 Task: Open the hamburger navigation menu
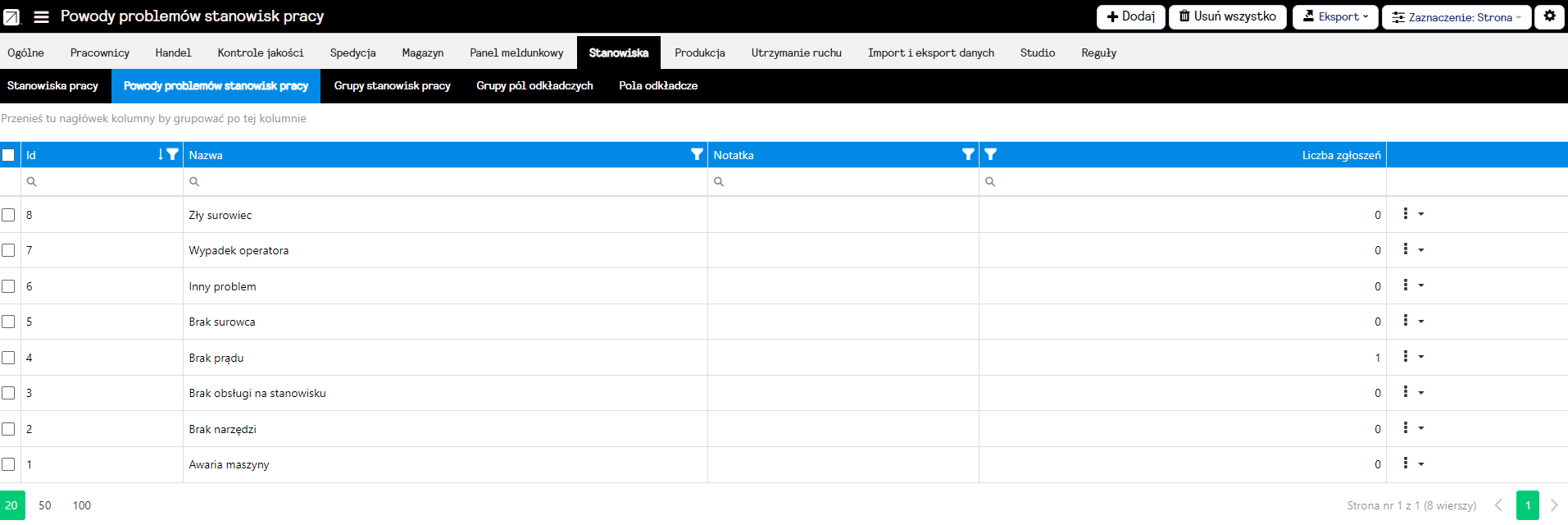tap(41, 16)
